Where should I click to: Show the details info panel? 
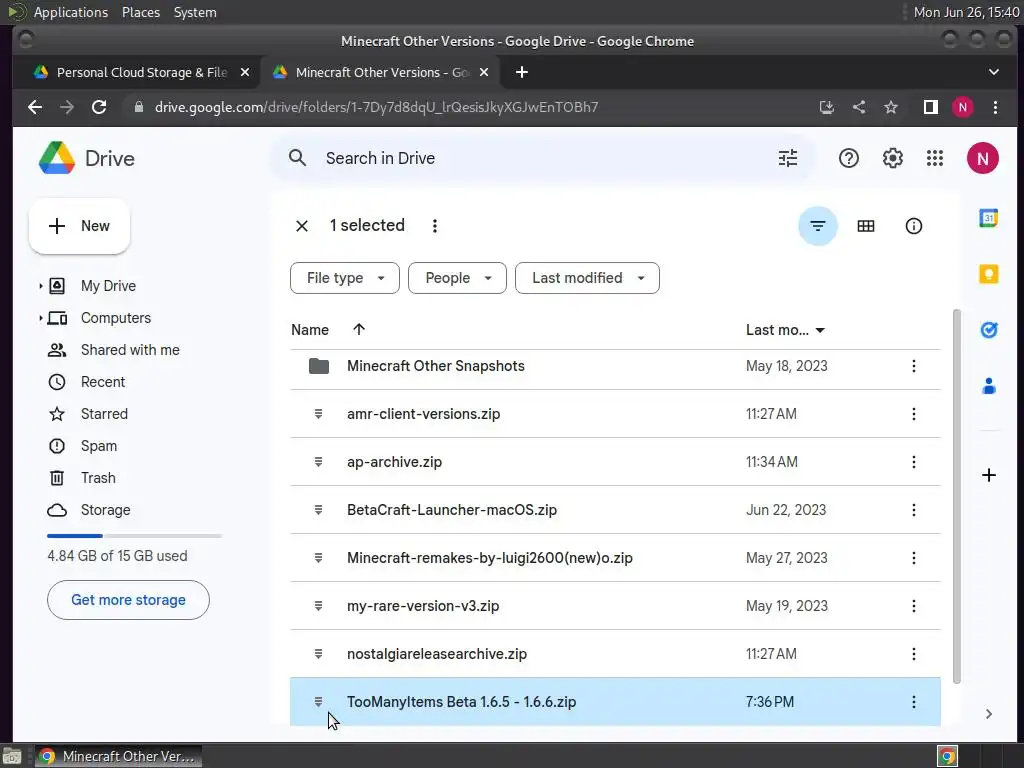pyautogui.click(x=914, y=226)
